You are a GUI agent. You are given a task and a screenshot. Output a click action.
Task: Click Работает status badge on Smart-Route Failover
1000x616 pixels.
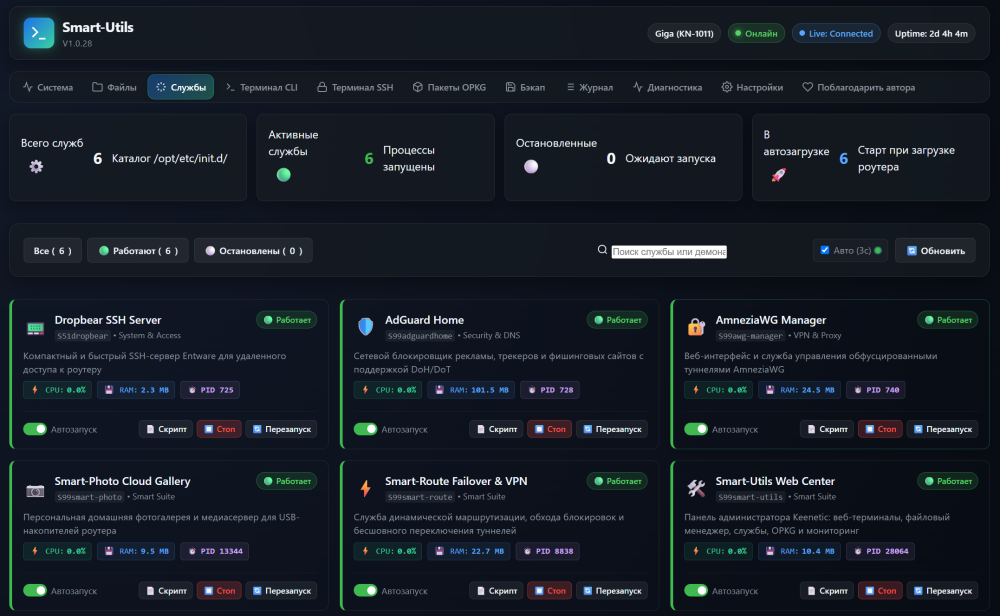pyautogui.click(x=617, y=481)
